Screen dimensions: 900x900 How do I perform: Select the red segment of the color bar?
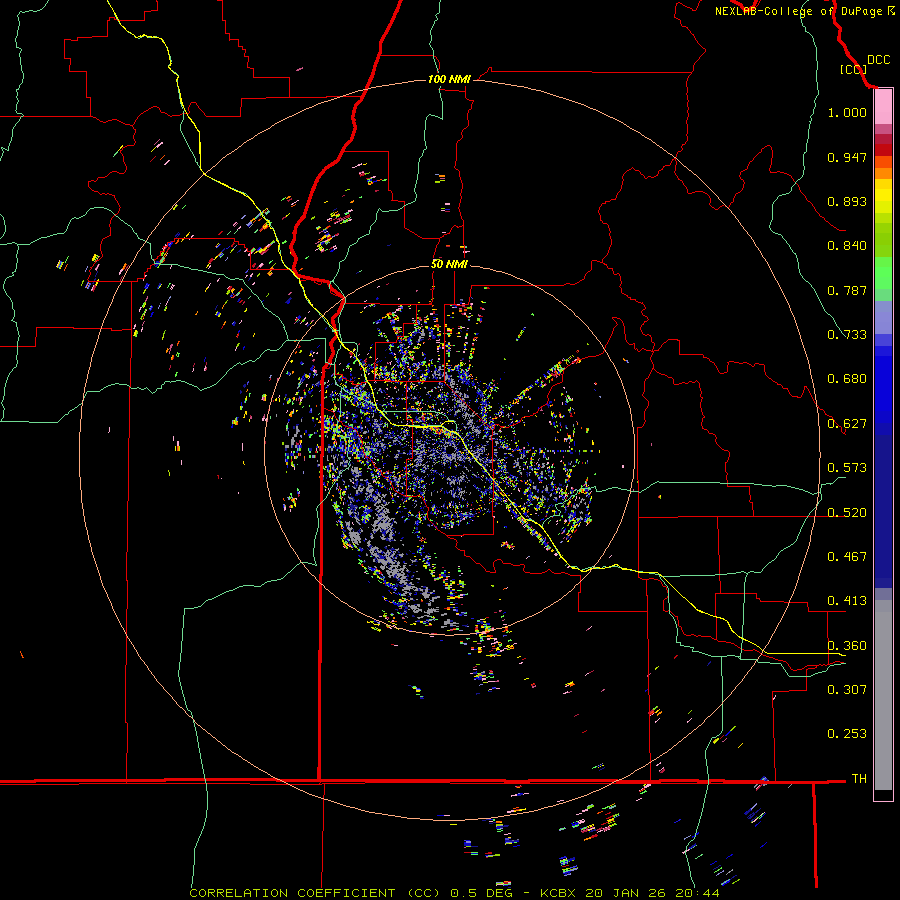pyautogui.click(x=883, y=150)
